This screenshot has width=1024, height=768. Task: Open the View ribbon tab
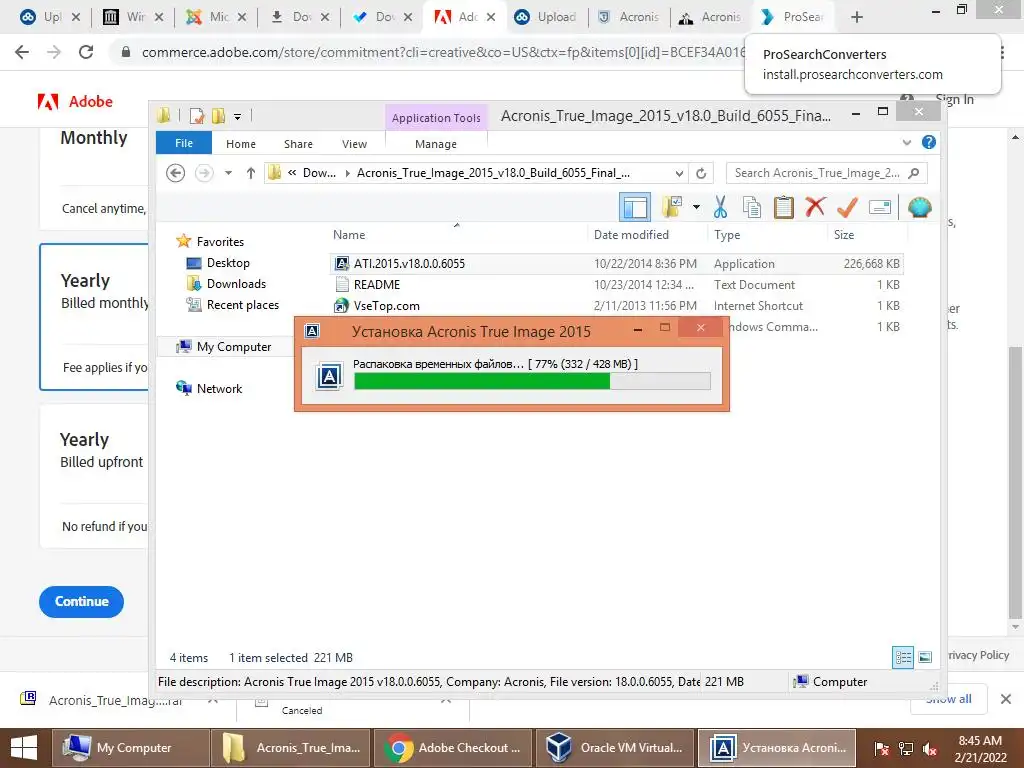click(354, 144)
